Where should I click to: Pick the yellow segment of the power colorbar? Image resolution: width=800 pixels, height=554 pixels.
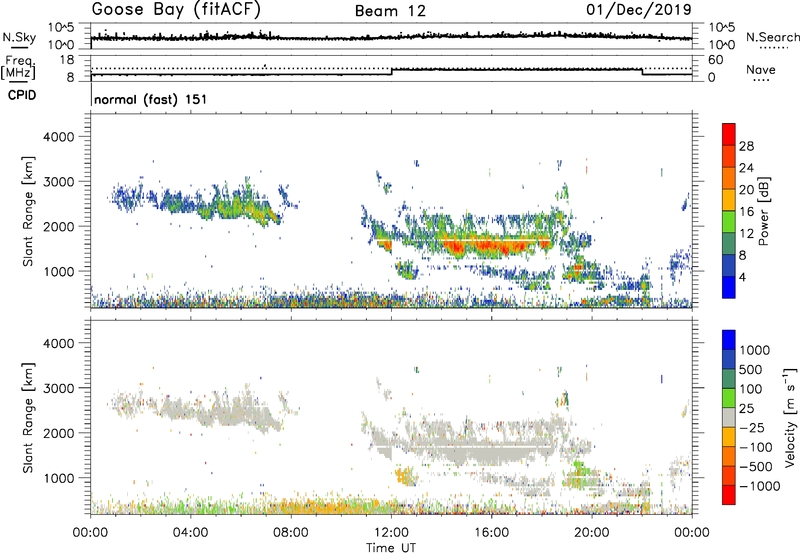(729, 199)
